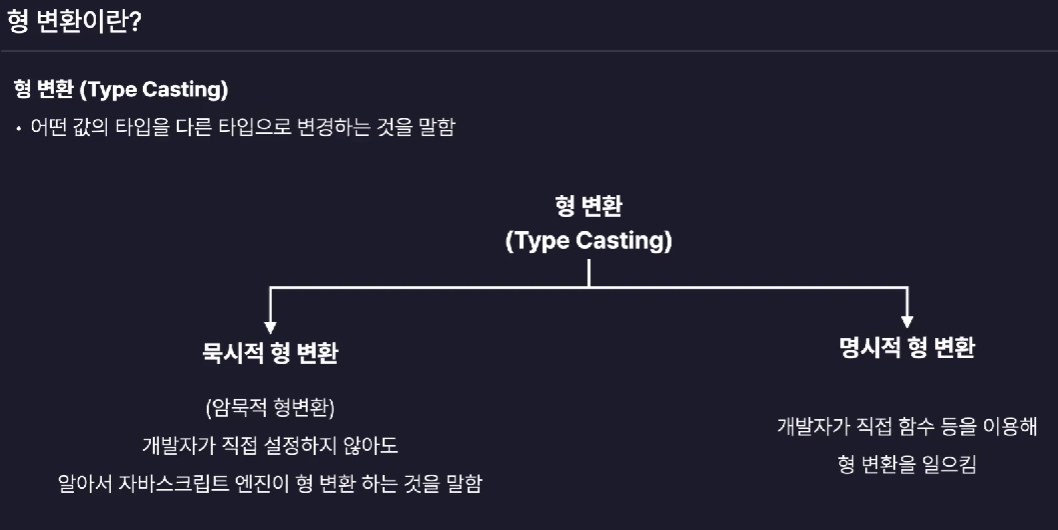
Task: Click the line '개발자가 직접 함수 등을 이용해'
Action: coord(907,427)
